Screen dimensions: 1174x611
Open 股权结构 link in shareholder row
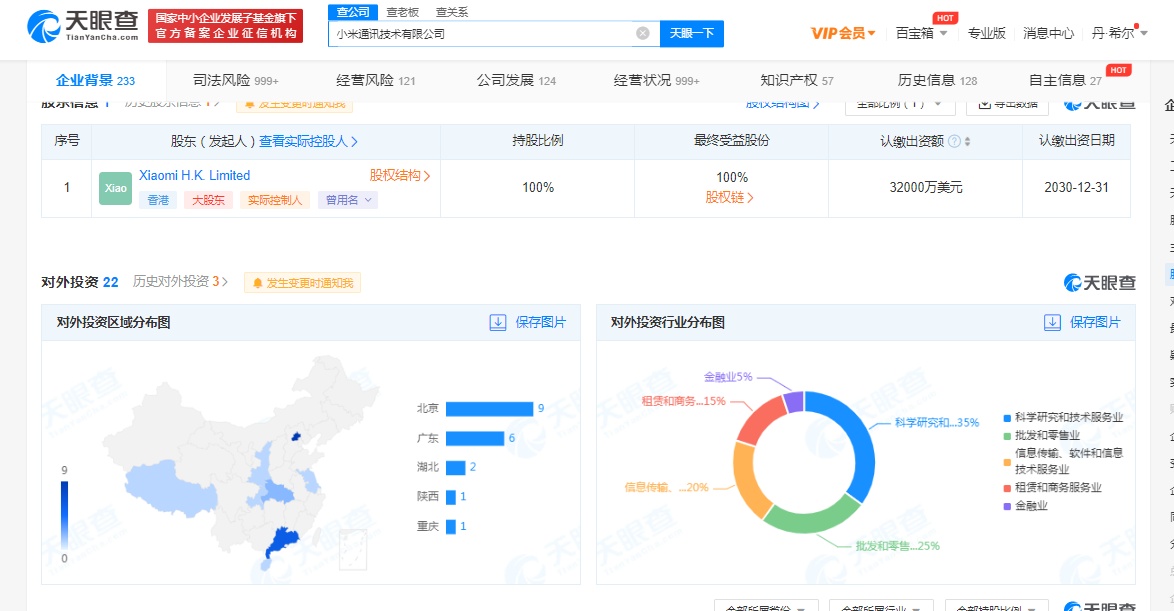(x=400, y=175)
